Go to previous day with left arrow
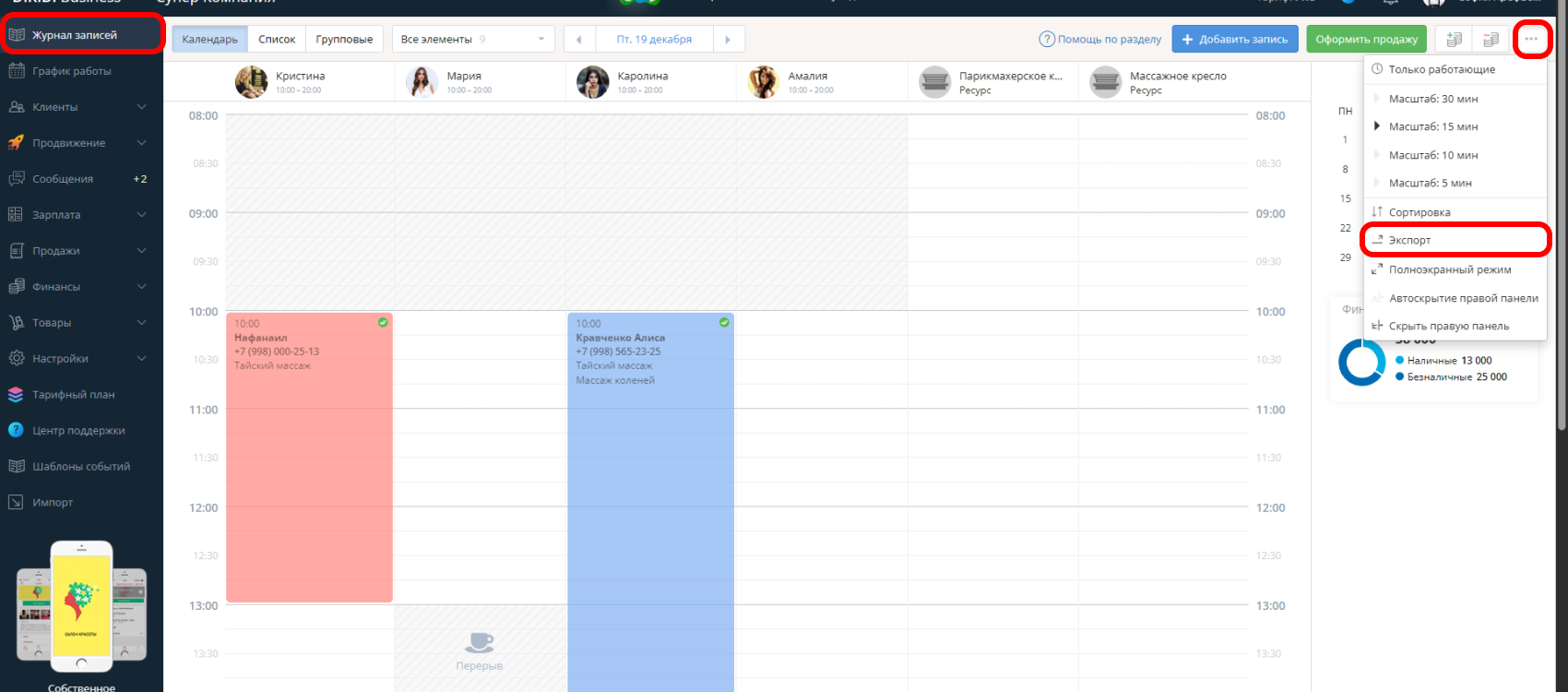The height and width of the screenshot is (692, 1568). [x=579, y=40]
